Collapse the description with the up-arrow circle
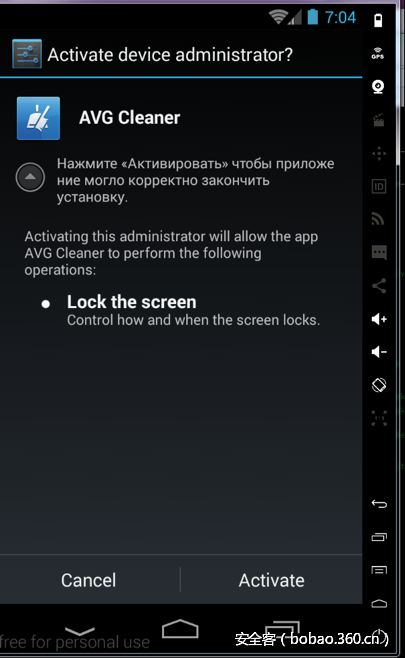 click(x=30, y=177)
